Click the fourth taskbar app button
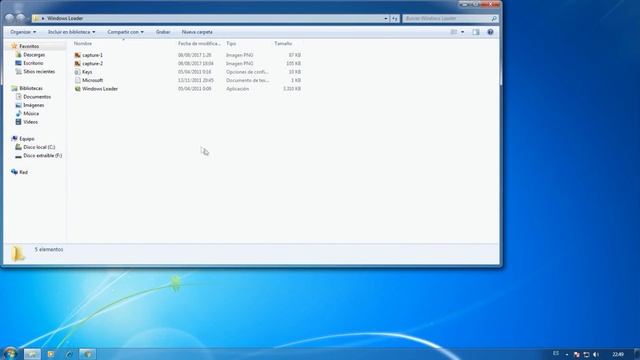Viewport: 640px width, 360px height. point(87,354)
